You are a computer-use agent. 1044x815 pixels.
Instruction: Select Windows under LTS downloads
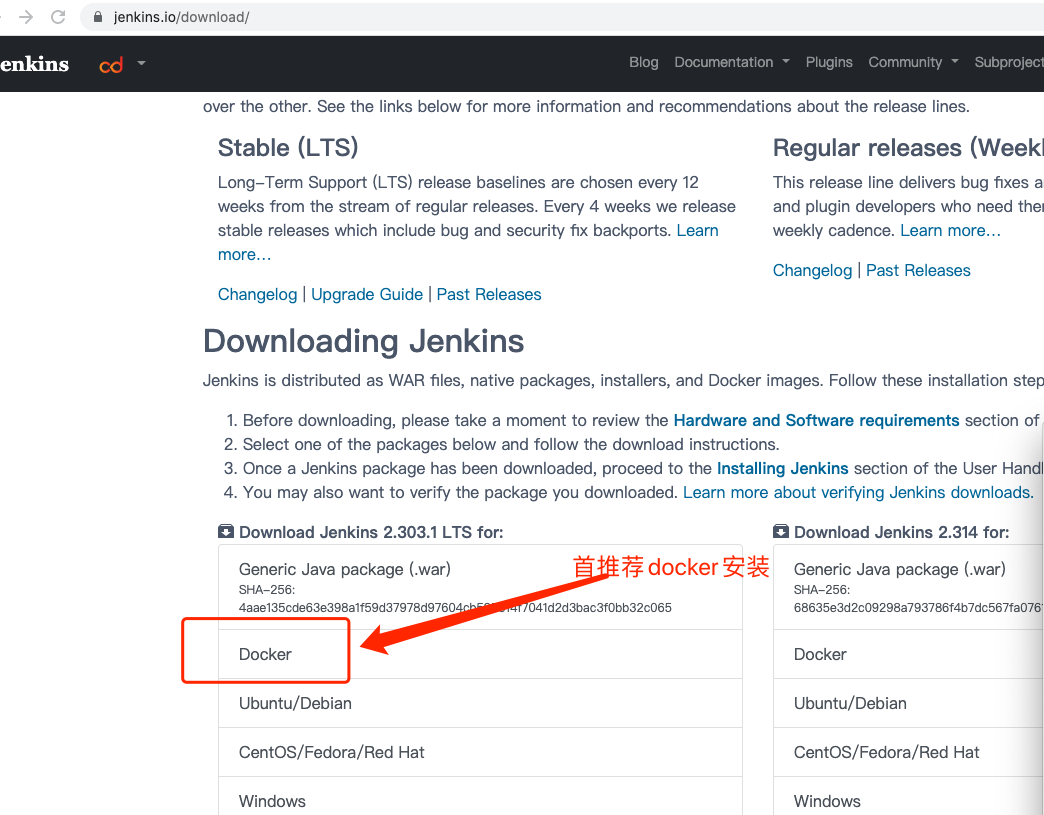480,796
